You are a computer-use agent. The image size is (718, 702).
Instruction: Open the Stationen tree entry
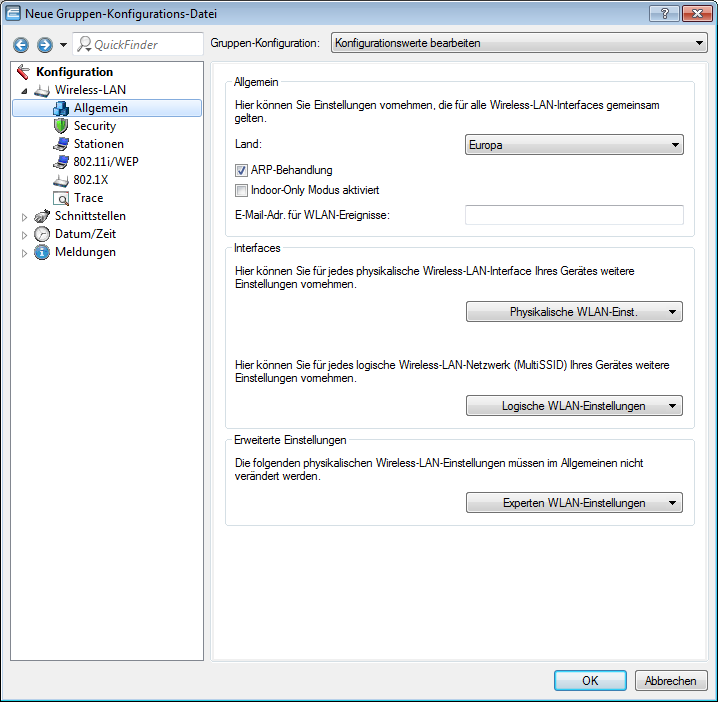coord(97,144)
